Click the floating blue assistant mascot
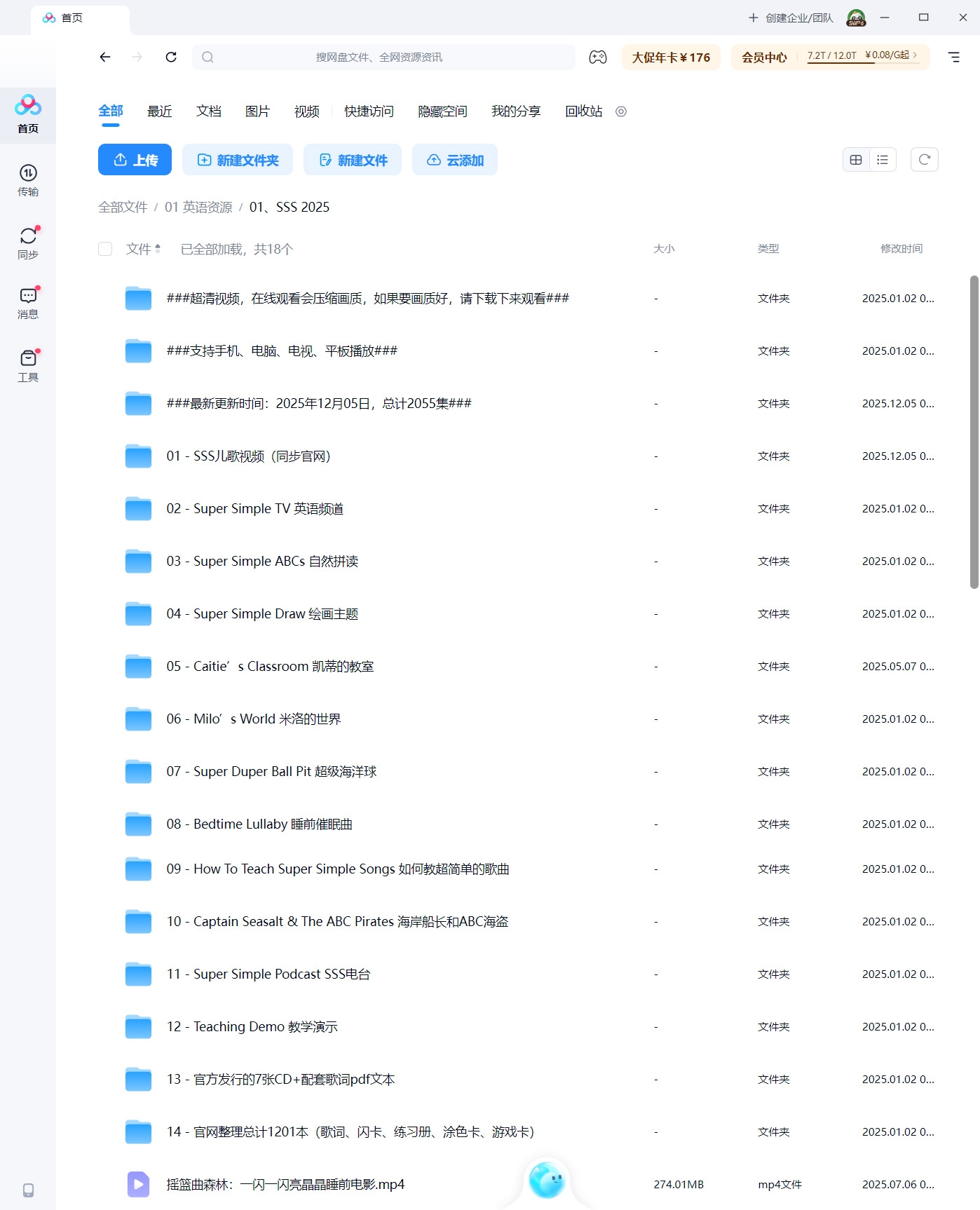 click(547, 1180)
